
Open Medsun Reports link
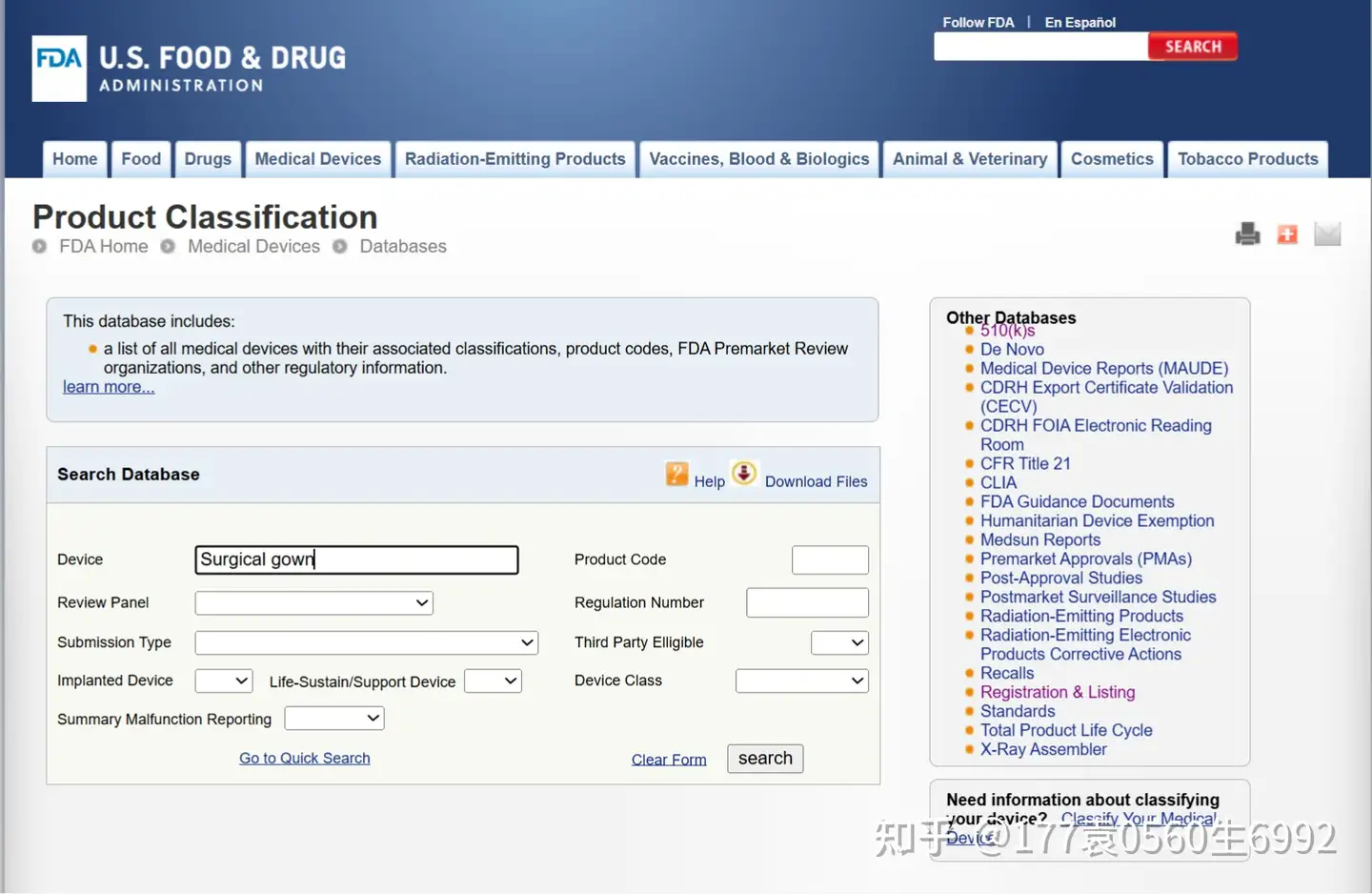[1040, 540]
